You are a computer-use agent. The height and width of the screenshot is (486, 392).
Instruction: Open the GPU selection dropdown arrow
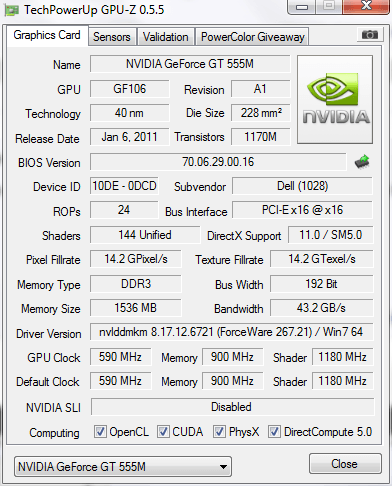pyautogui.click(x=223, y=467)
